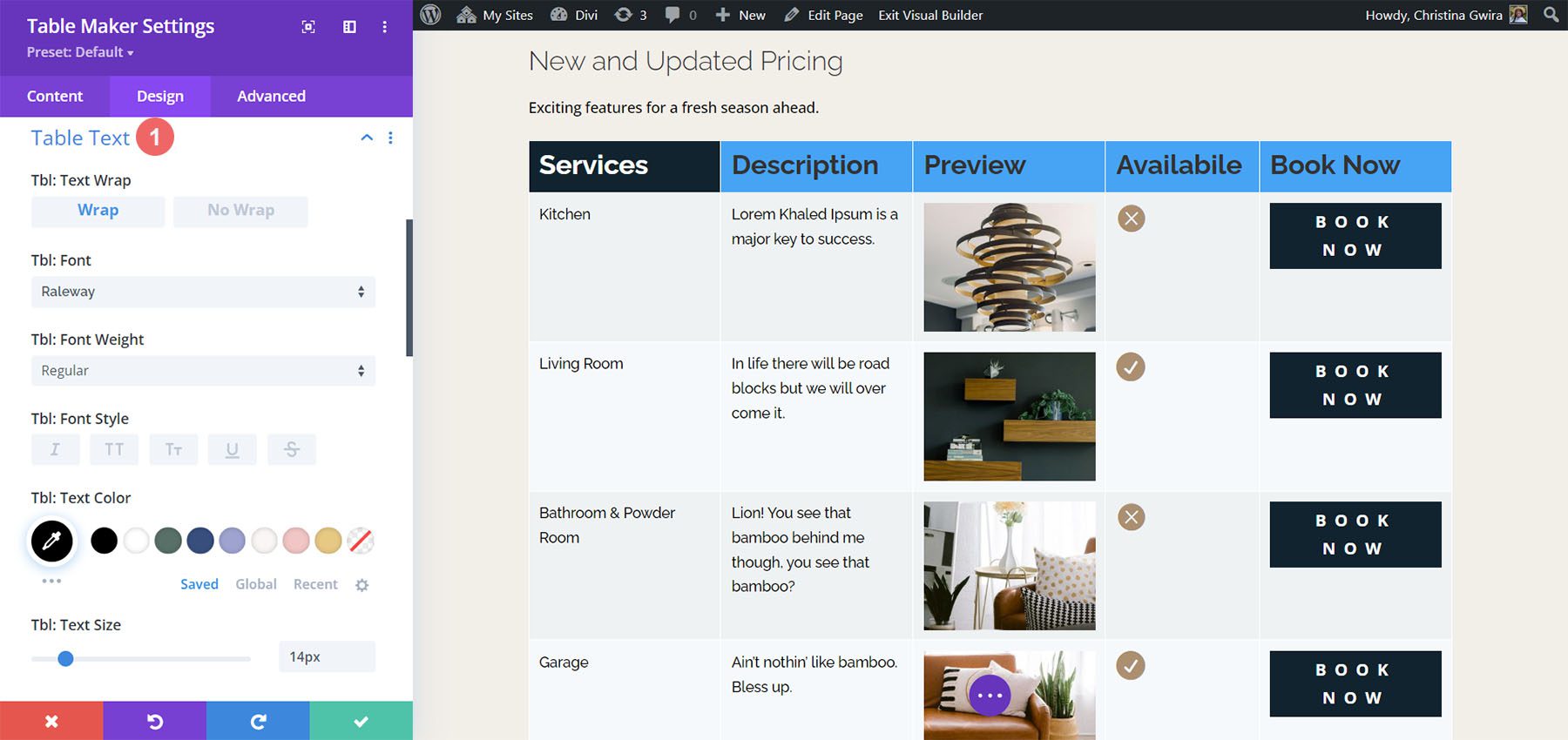Click the italic font style icon

[x=55, y=449]
